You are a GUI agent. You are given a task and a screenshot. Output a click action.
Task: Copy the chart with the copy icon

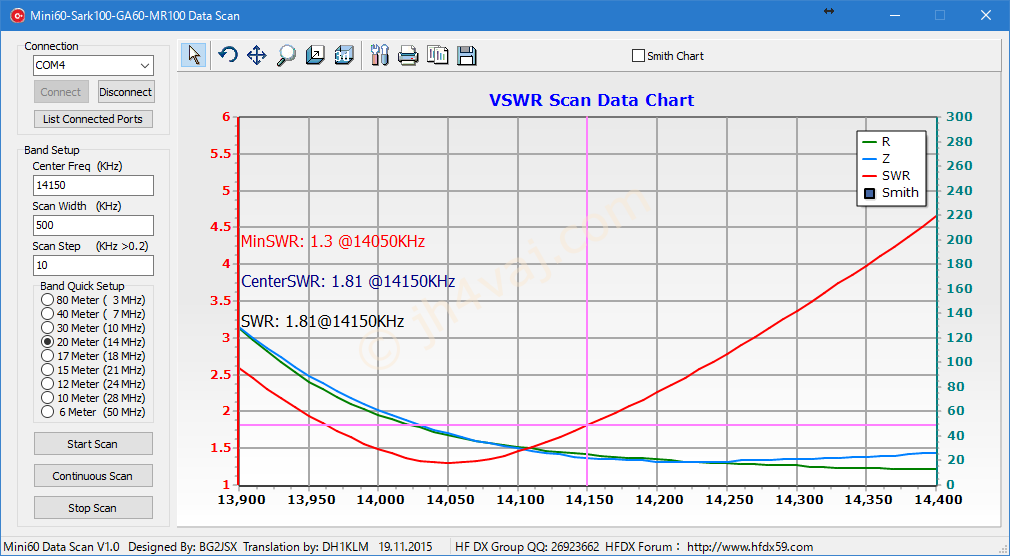click(437, 55)
